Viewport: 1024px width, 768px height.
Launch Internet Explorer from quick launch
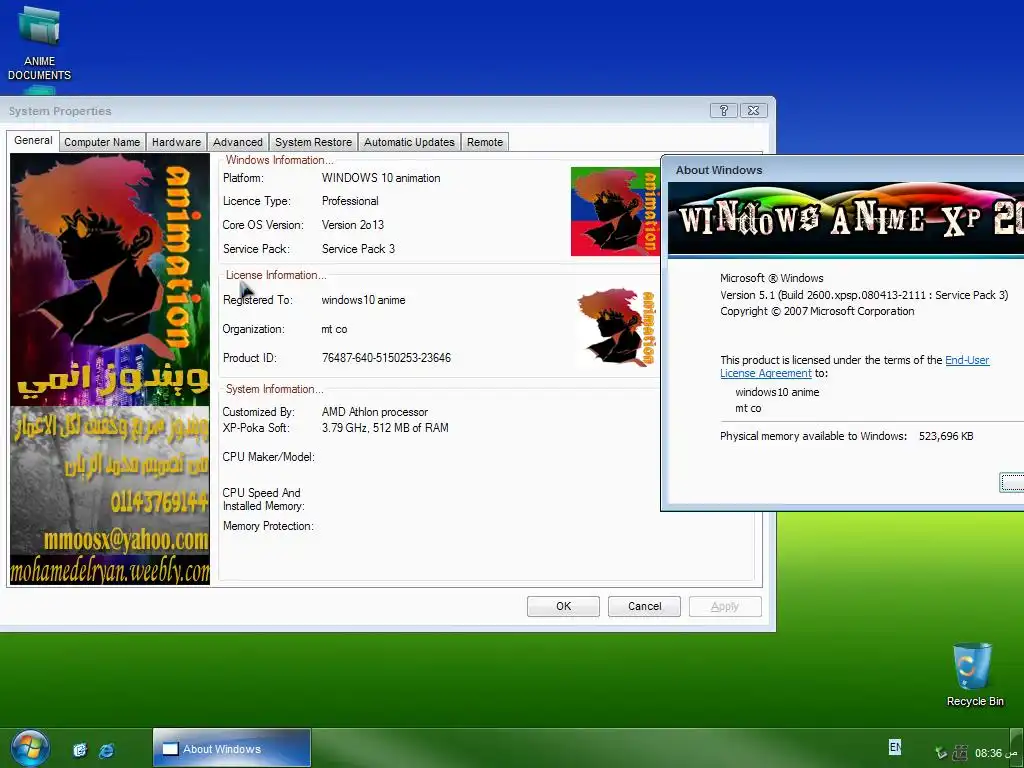(106, 750)
